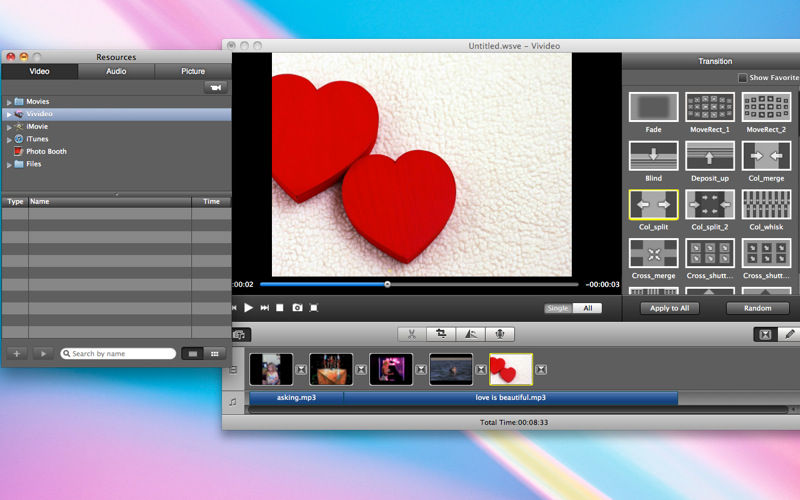Expand the Vivideo folder
800x500 pixels.
pos(9,114)
